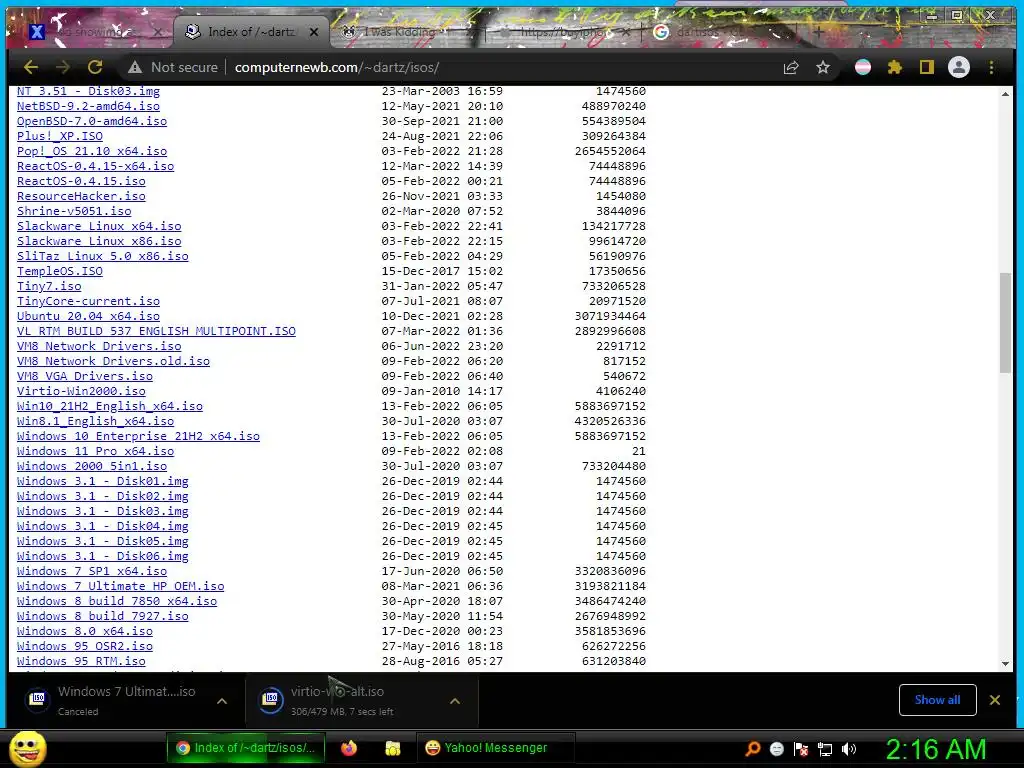1024x768 pixels.
Task: Download Shrine-v5051.iso
Action: [74, 211]
